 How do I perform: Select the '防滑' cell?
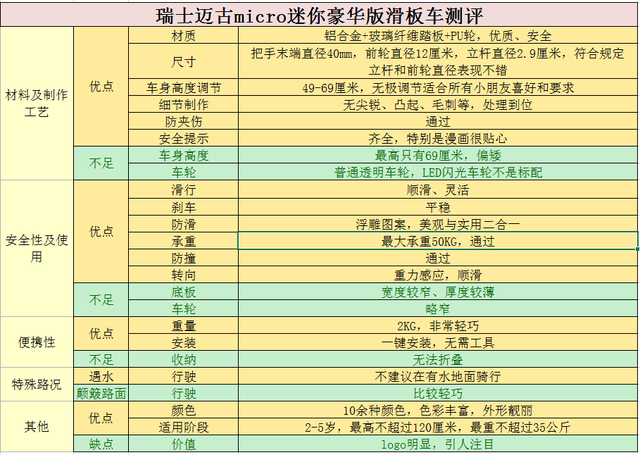[x=183, y=224]
